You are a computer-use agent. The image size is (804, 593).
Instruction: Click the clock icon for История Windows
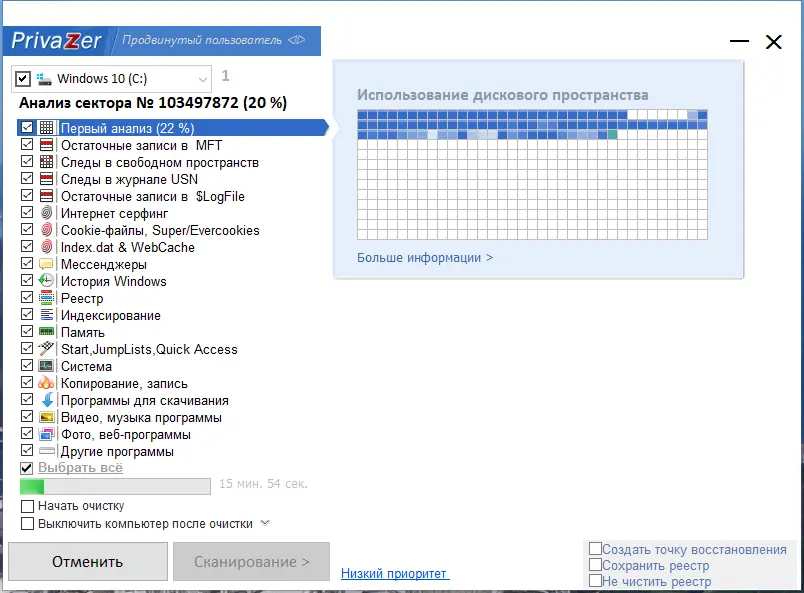[46, 281]
